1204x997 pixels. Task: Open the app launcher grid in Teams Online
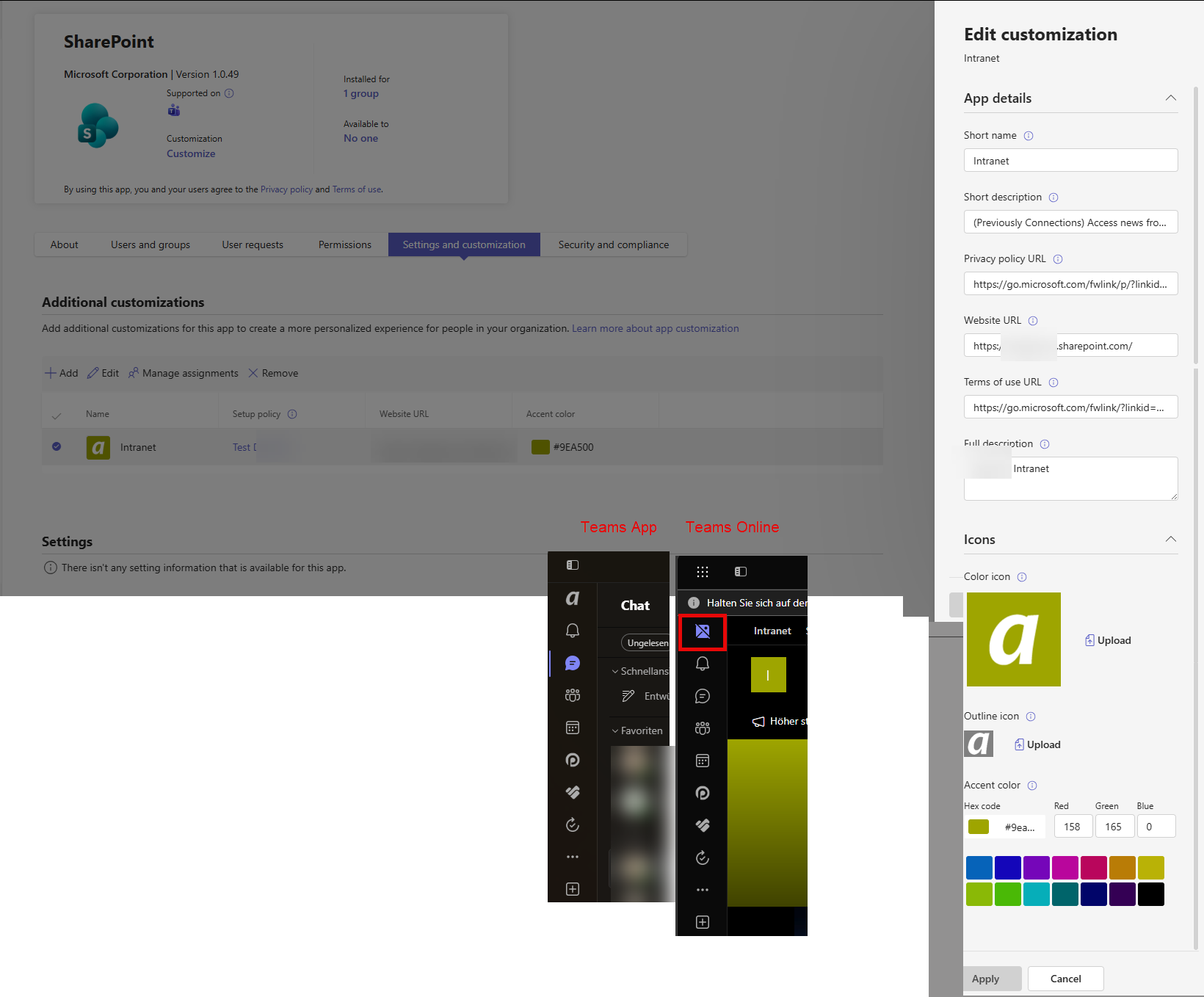703,572
